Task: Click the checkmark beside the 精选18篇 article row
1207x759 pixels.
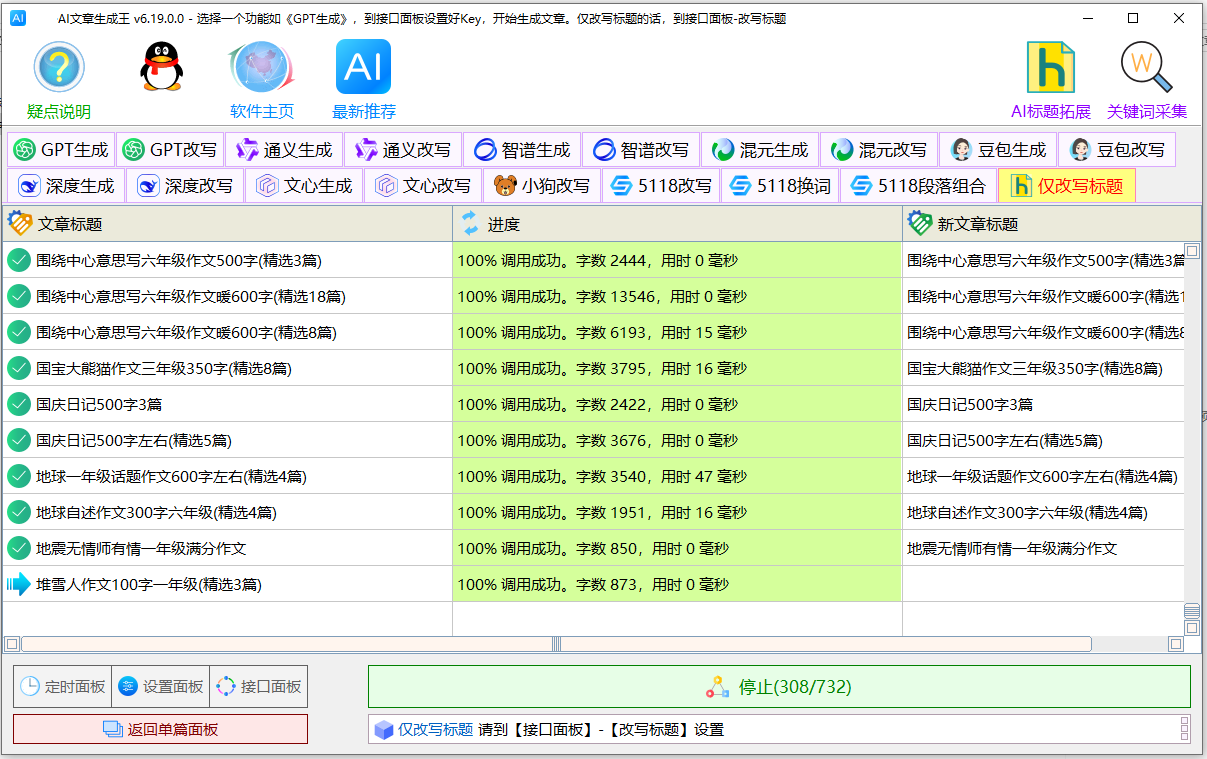Action: pos(19,296)
